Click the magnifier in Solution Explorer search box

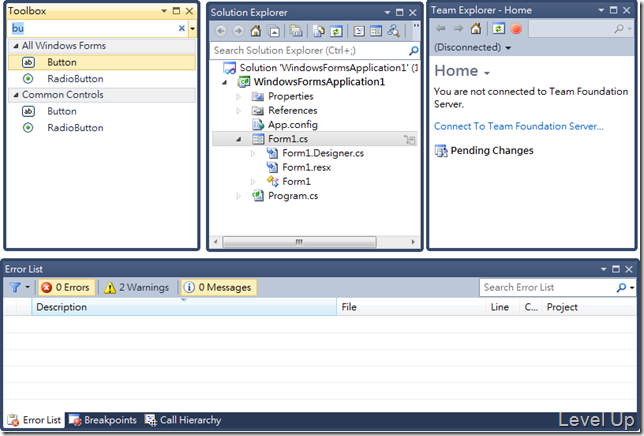pyautogui.click(x=414, y=50)
